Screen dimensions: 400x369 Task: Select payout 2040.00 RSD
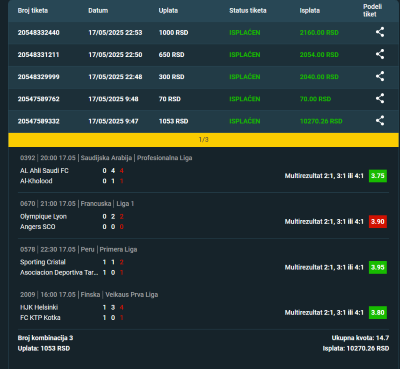pos(319,77)
